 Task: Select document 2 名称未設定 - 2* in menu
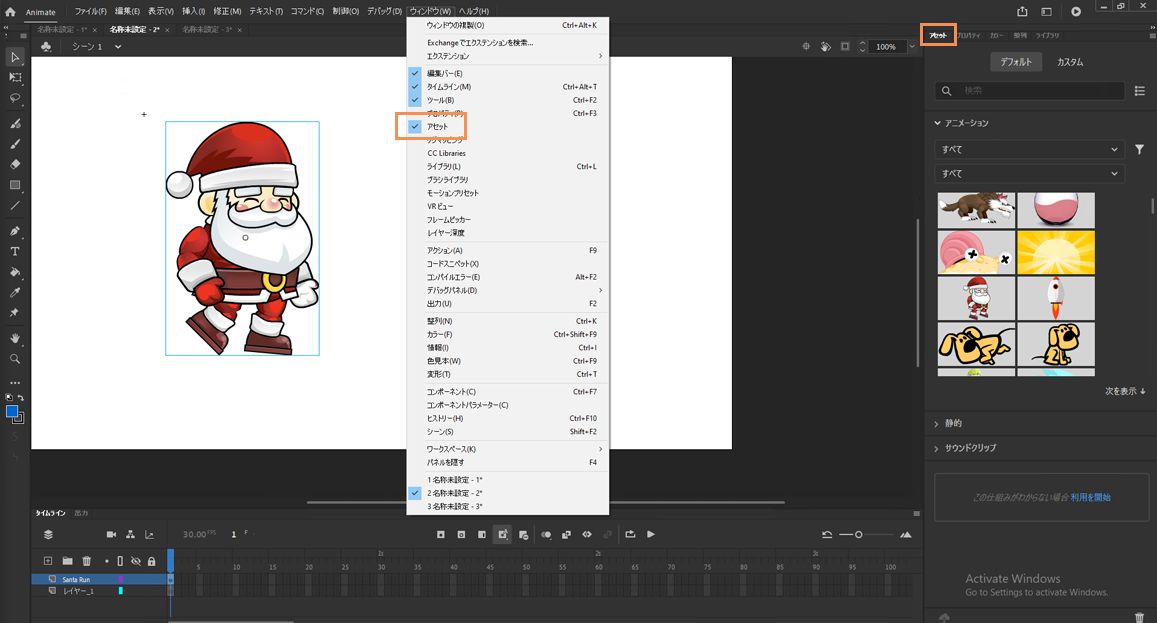pos(508,493)
